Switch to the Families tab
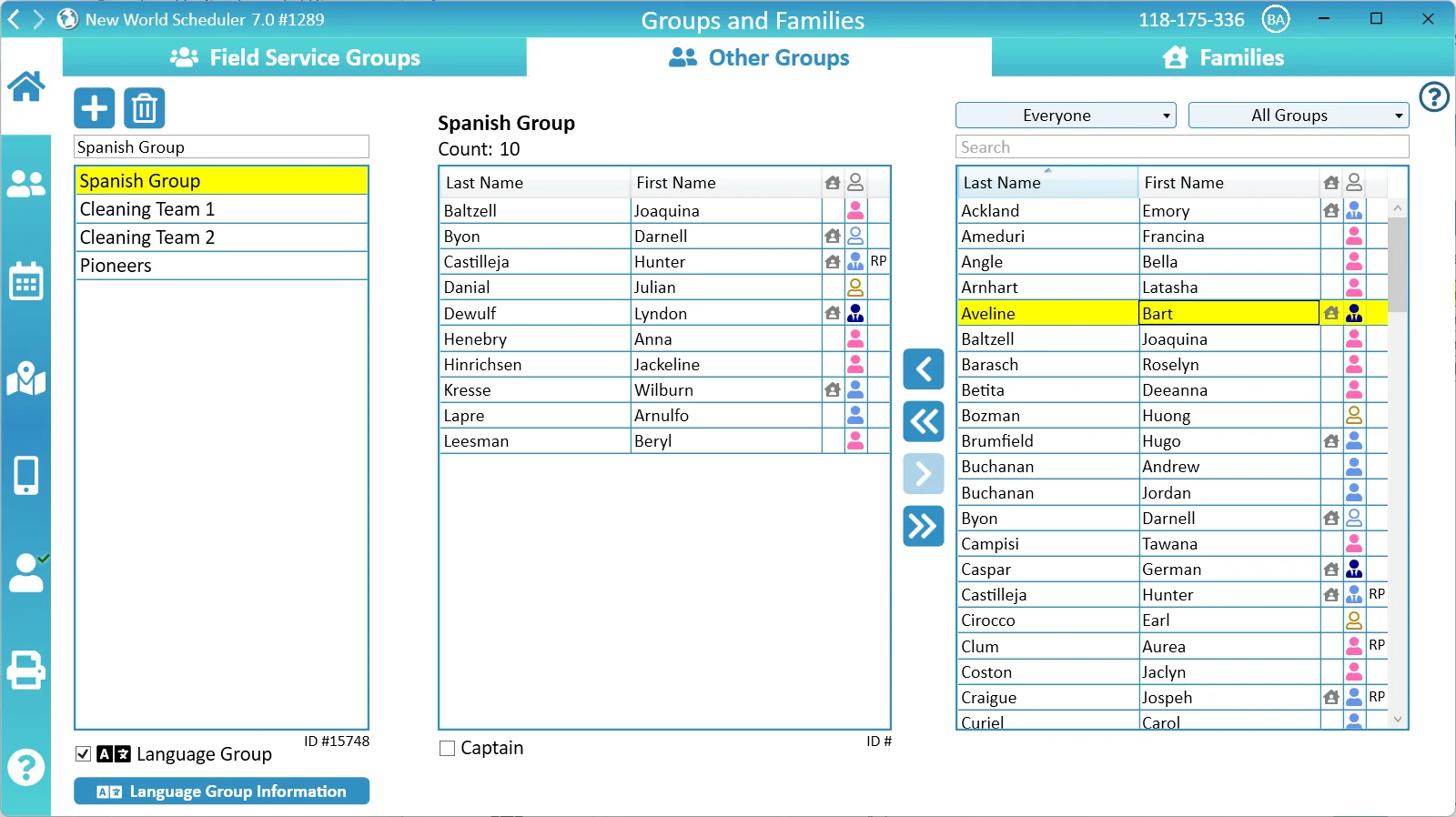The height and width of the screenshot is (817, 1456). (1222, 57)
